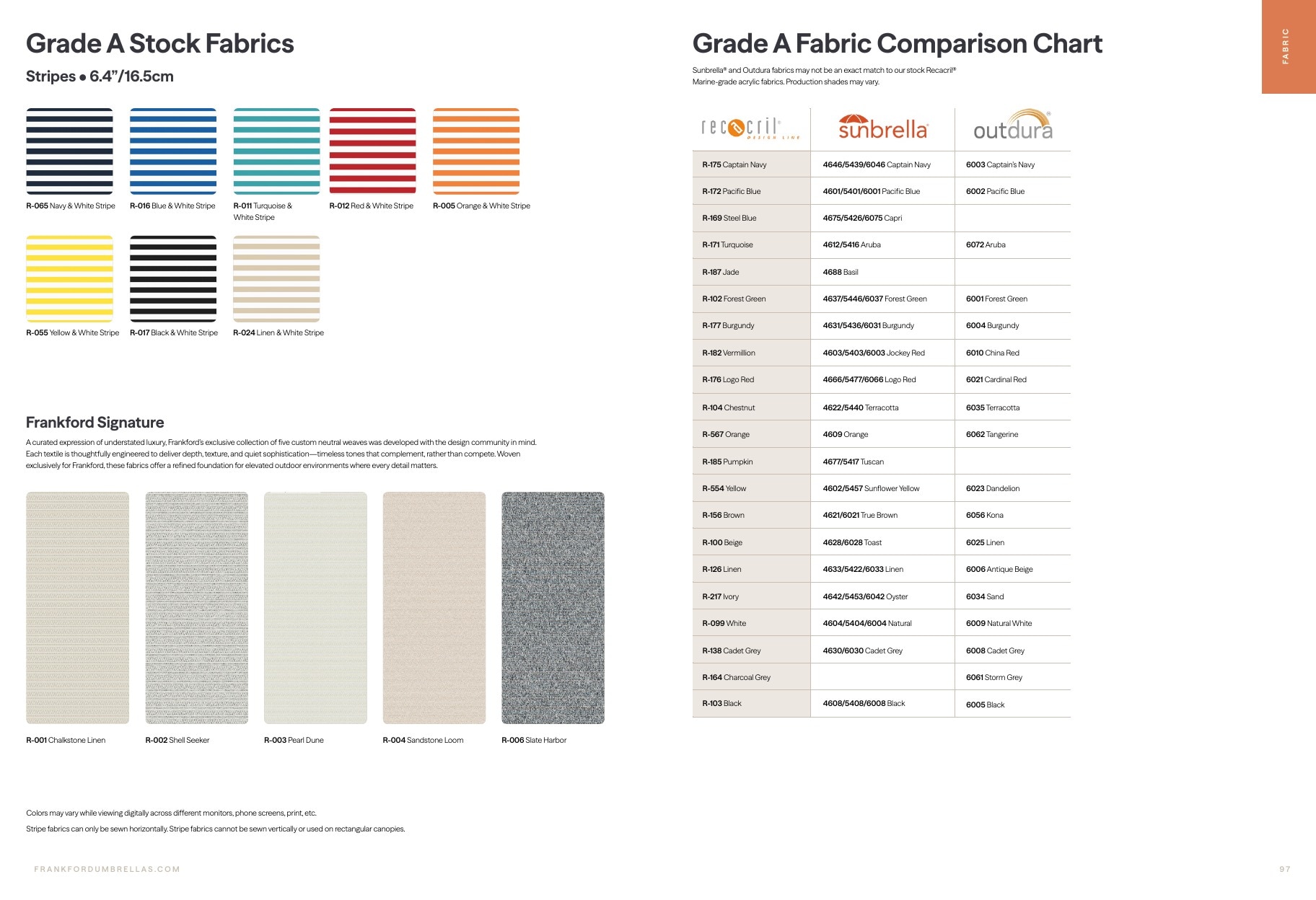Click the R-175 Captain Navy row label

[x=734, y=164]
